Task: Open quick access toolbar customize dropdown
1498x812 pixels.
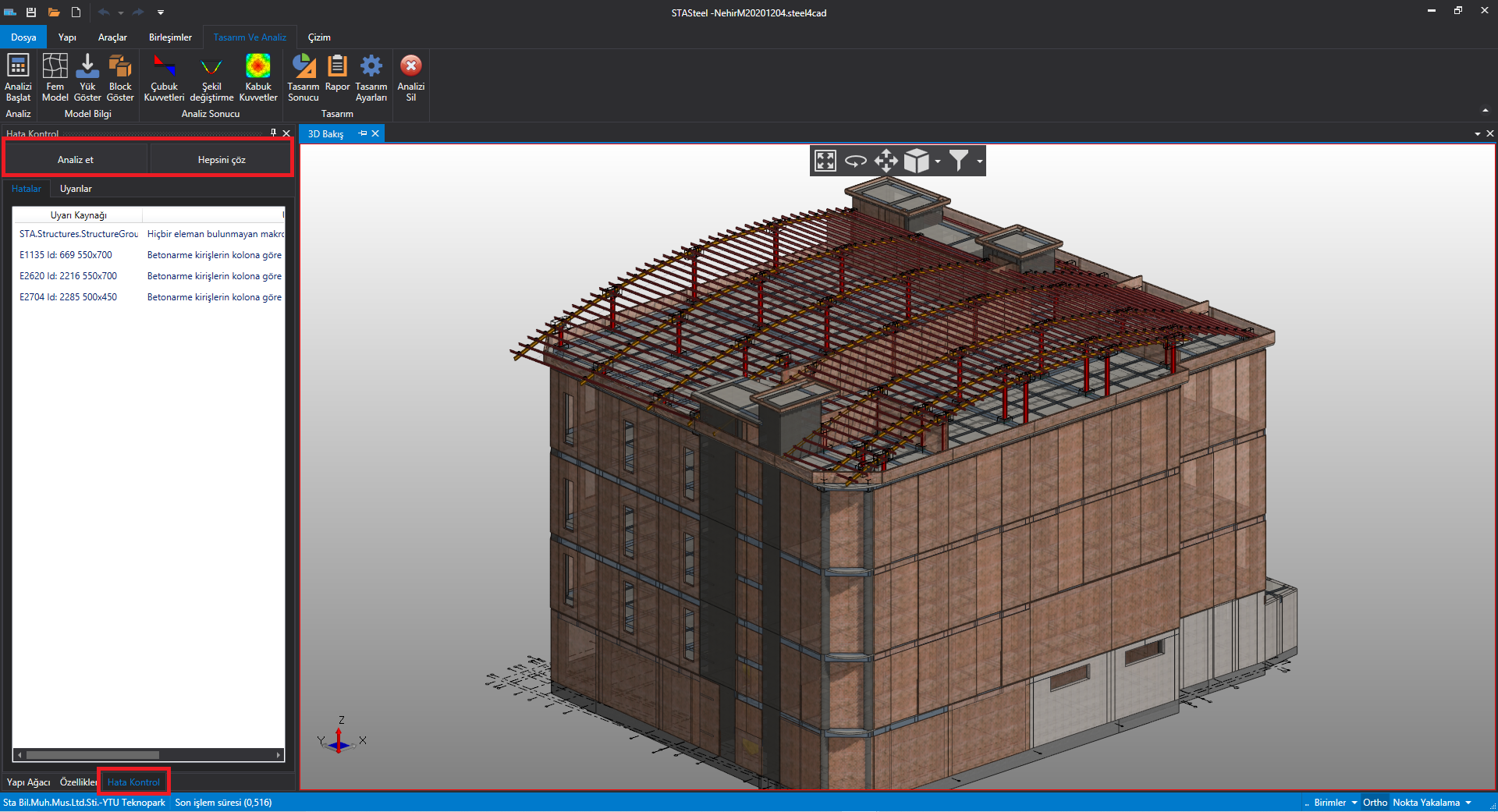Action: tap(161, 12)
